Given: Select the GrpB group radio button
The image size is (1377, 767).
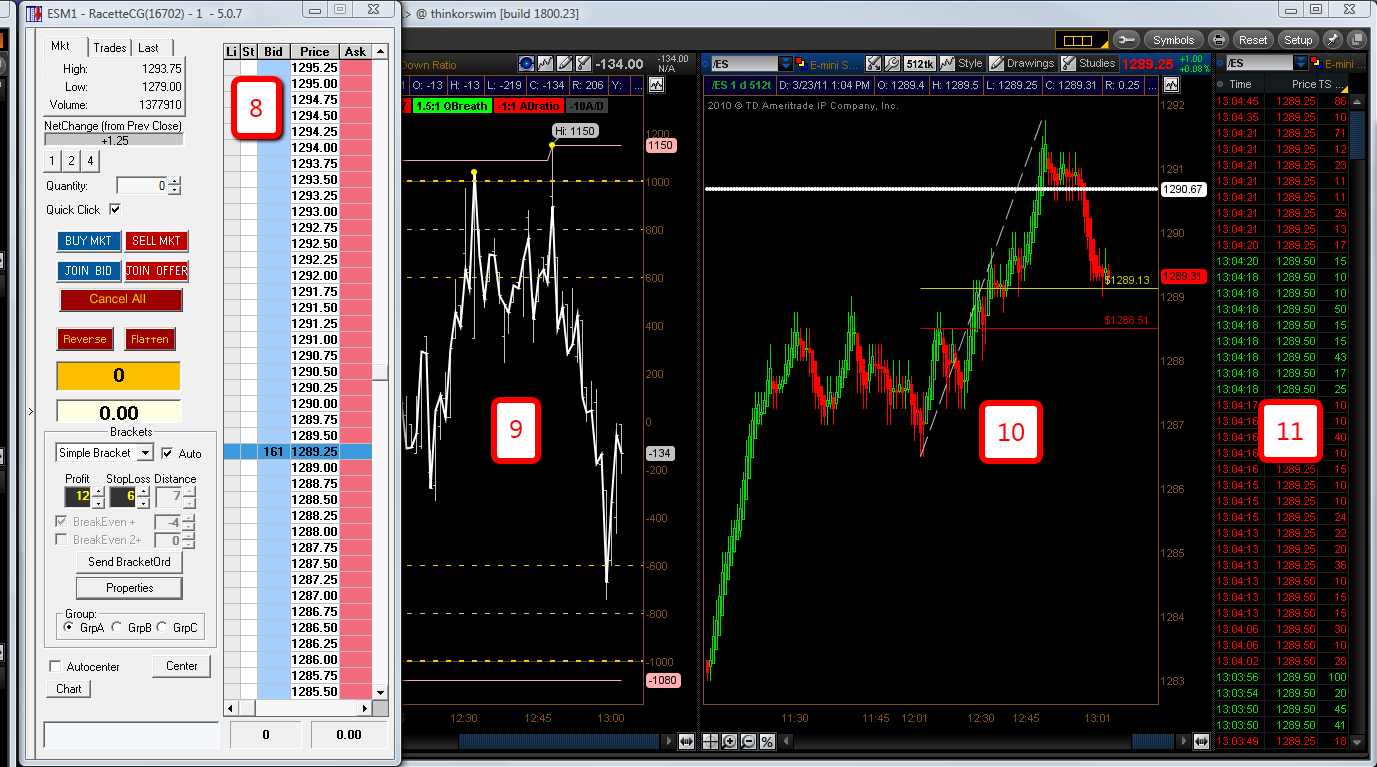Looking at the screenshot, I should pos(117,628).
